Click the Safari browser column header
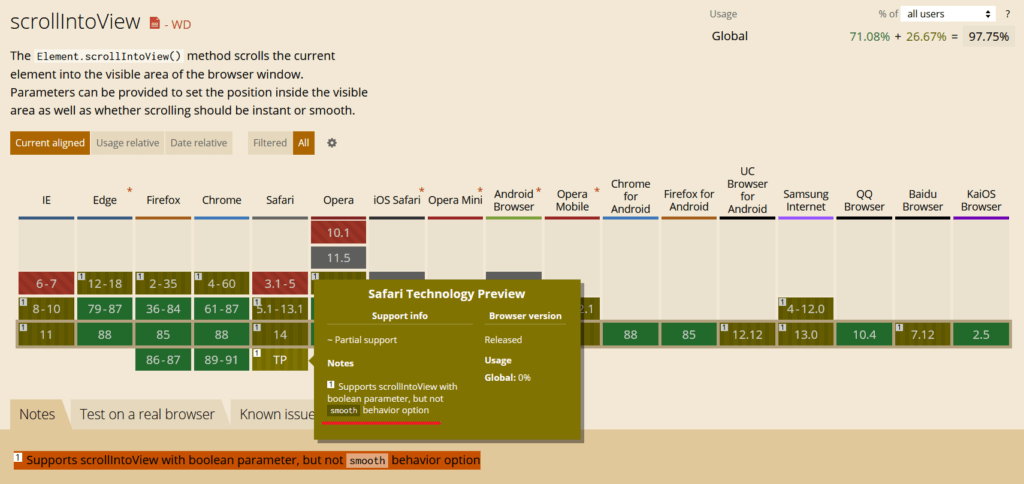Viewport: 1024px width, 484px height. tap(280, 200)
